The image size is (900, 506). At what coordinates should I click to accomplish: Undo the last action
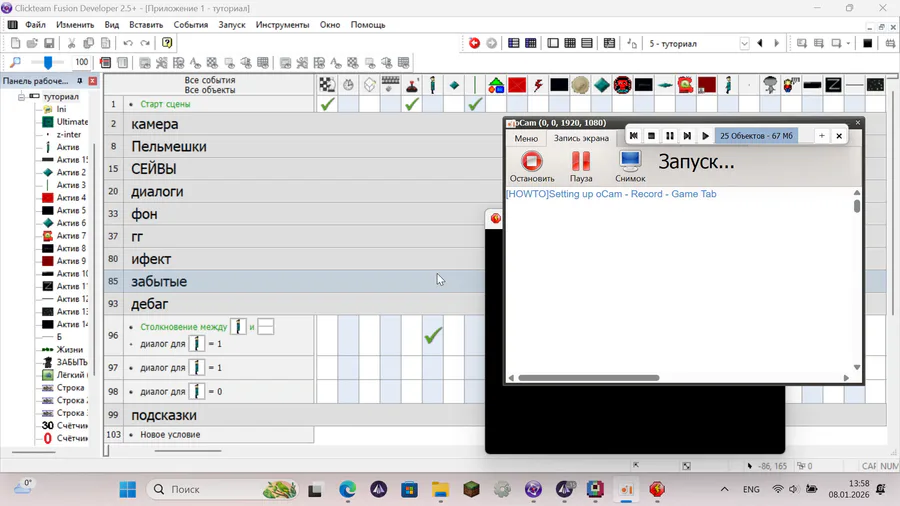128,43
